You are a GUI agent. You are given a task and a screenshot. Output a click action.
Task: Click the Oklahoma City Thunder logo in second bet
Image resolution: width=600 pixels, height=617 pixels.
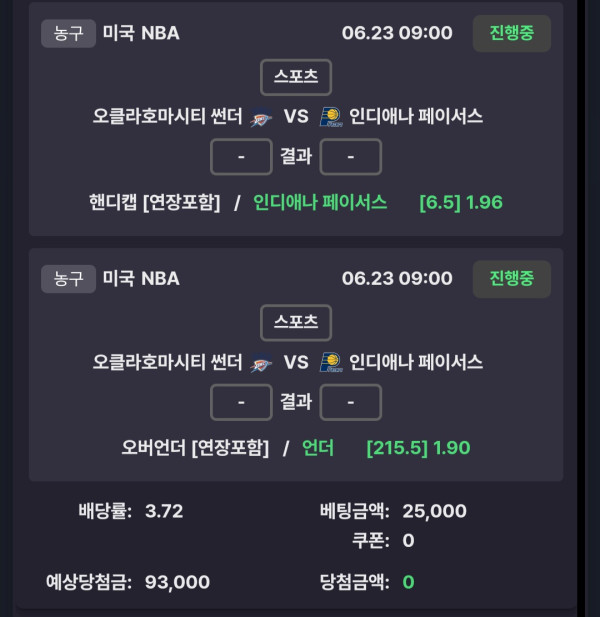click(261, 363)
